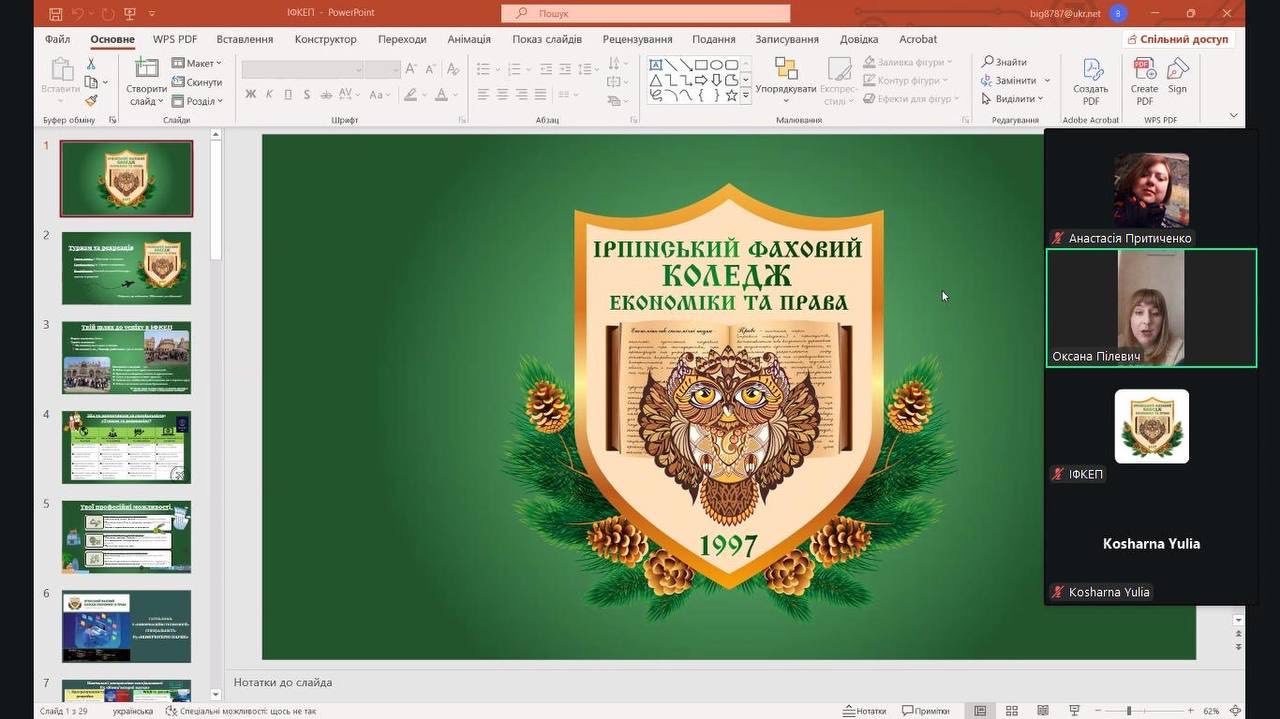
Task: Toggle Нотатки notes pane in status bar
Action: 865,711
